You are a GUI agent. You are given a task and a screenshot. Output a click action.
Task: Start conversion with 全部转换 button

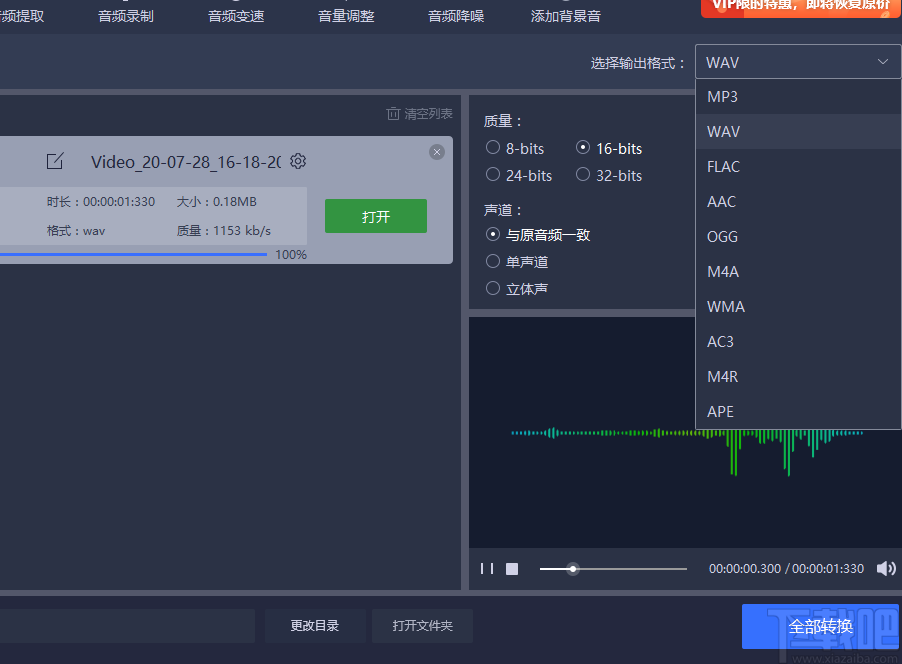pos(820,625)
